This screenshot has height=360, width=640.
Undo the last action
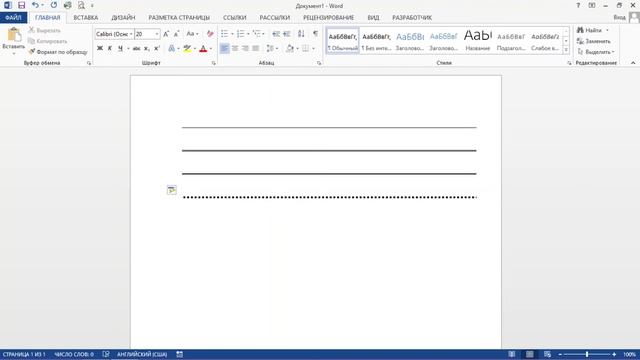tap(35, 5)
